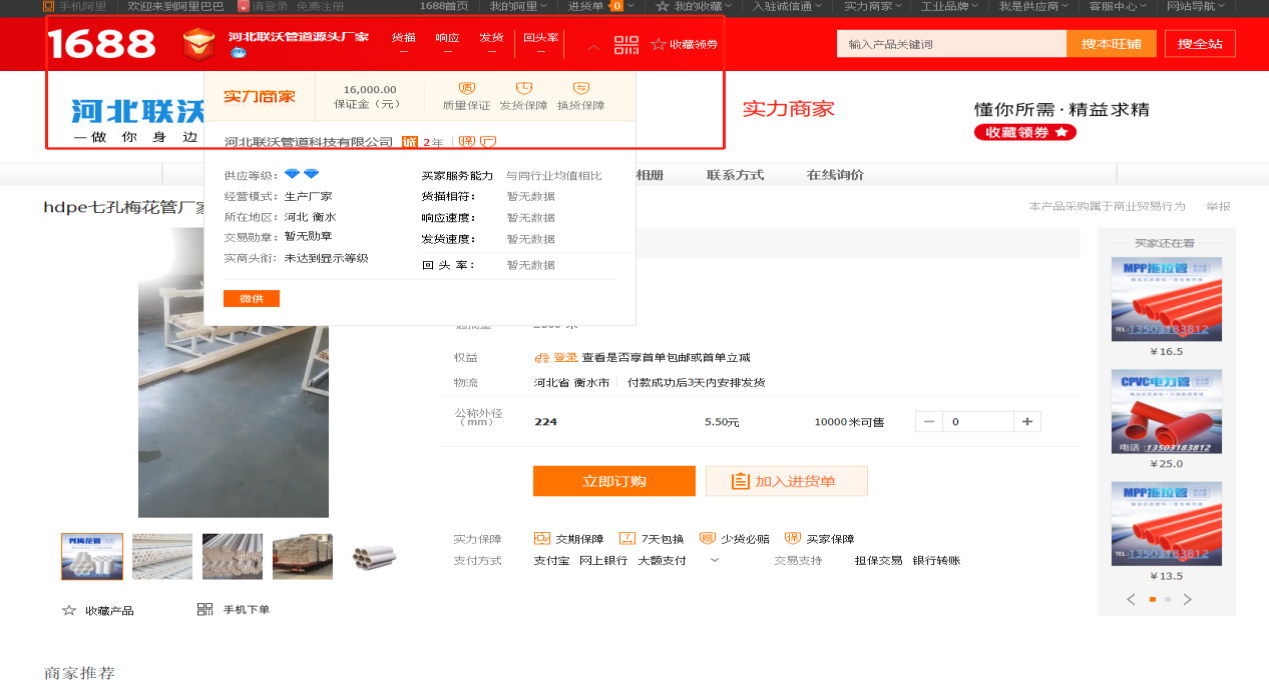Open the 联系方式 tab
The height and width of the screenshot is (691, 1269).
[735, 175]
